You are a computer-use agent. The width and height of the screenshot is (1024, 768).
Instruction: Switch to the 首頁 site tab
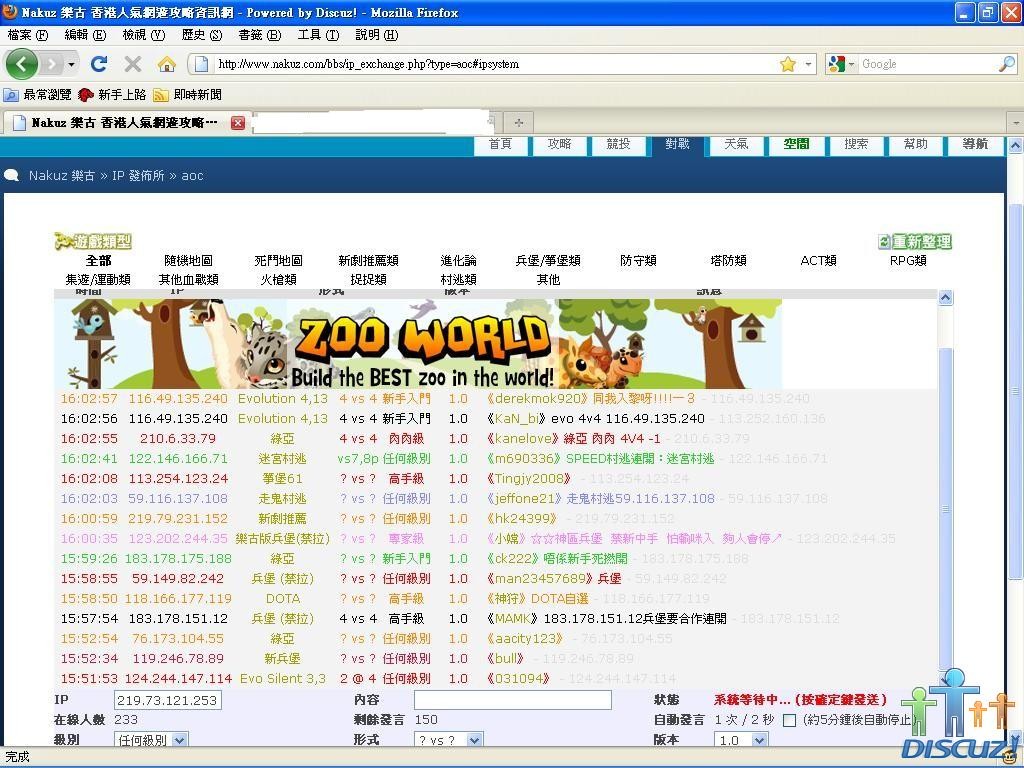pyautogui.click(x=500, y=144)
